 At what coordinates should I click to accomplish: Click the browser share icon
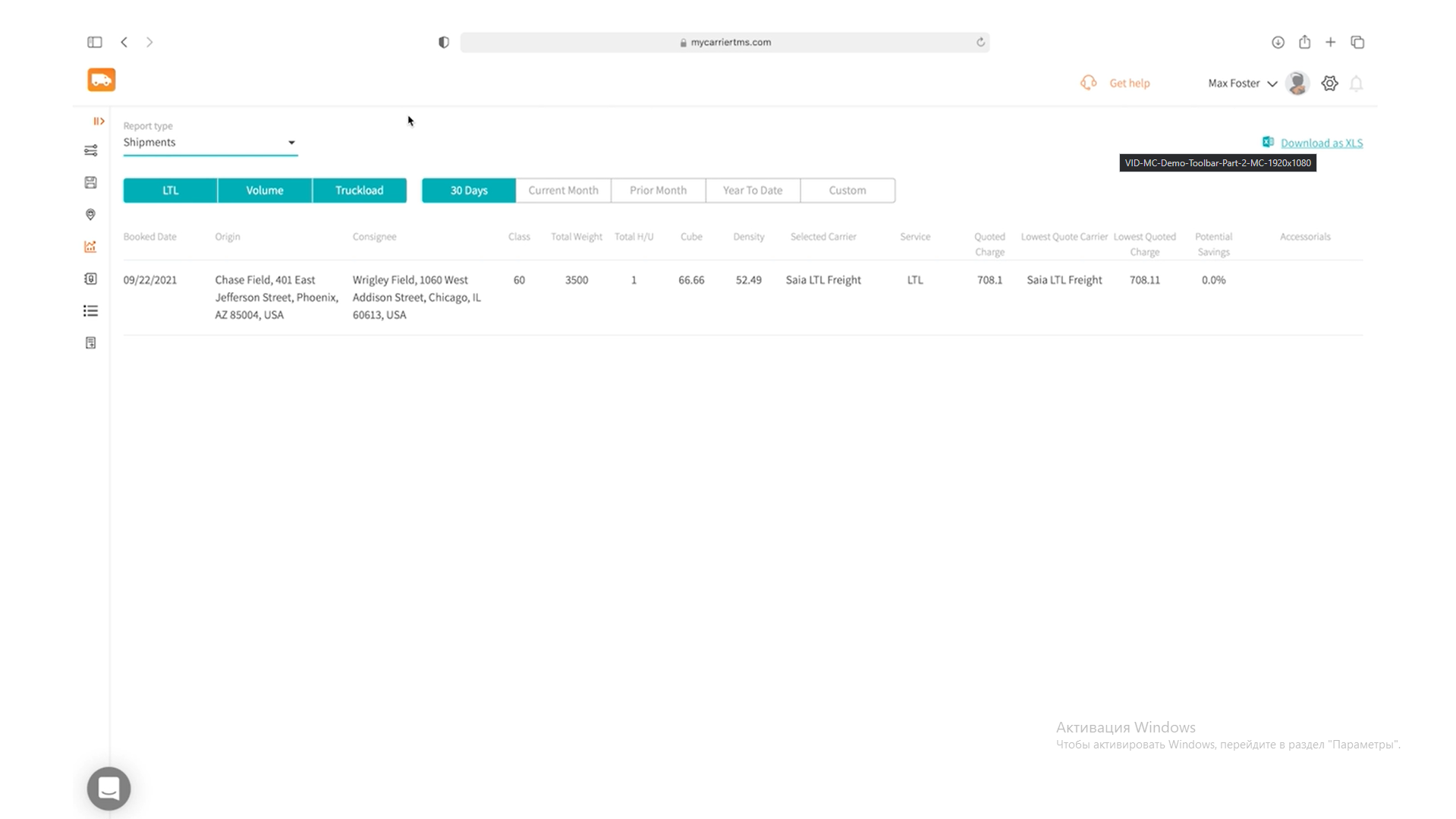click(1304, 42)
